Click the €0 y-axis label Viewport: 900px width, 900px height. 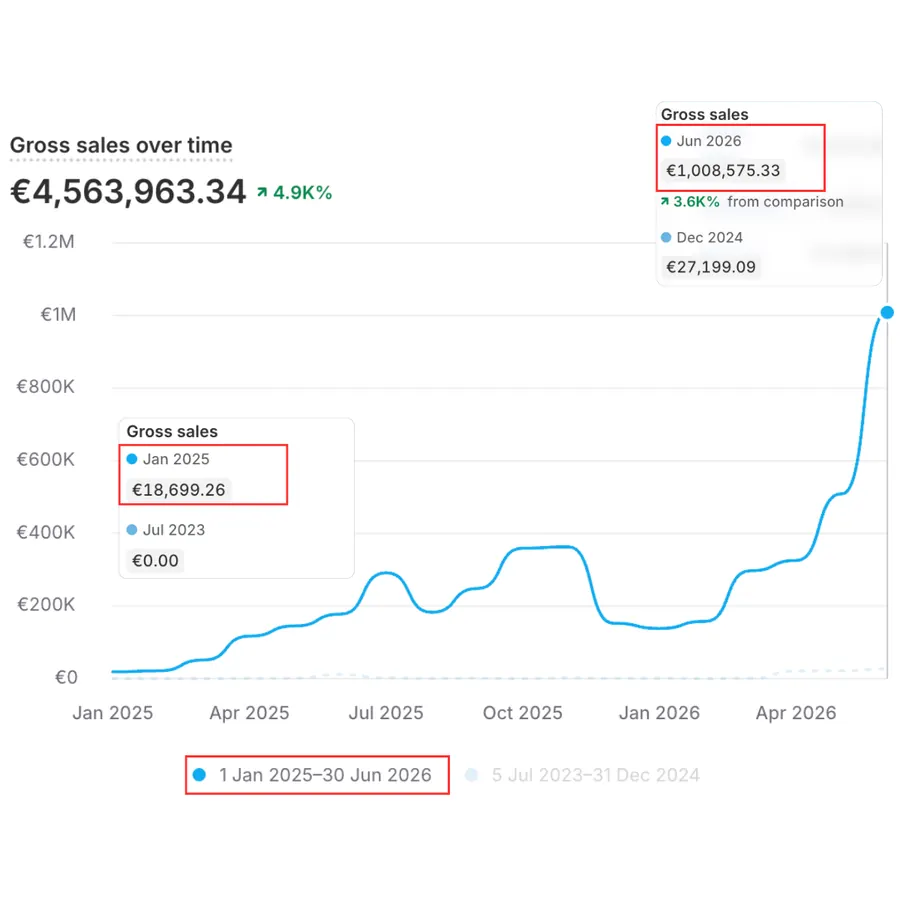pyautogui.click(x=66, y=677)
